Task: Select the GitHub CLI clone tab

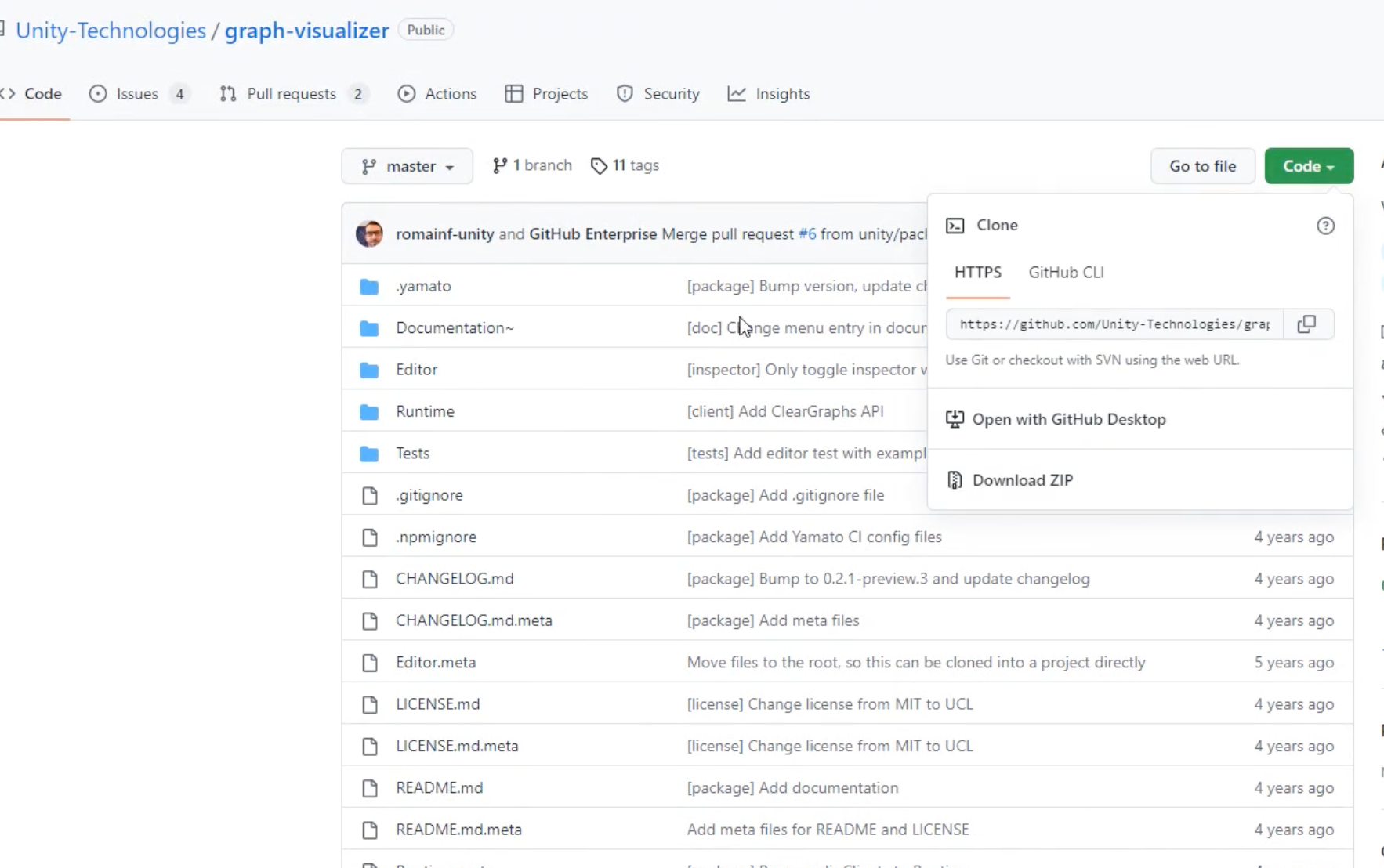Action: click(x=1066, y=273)
